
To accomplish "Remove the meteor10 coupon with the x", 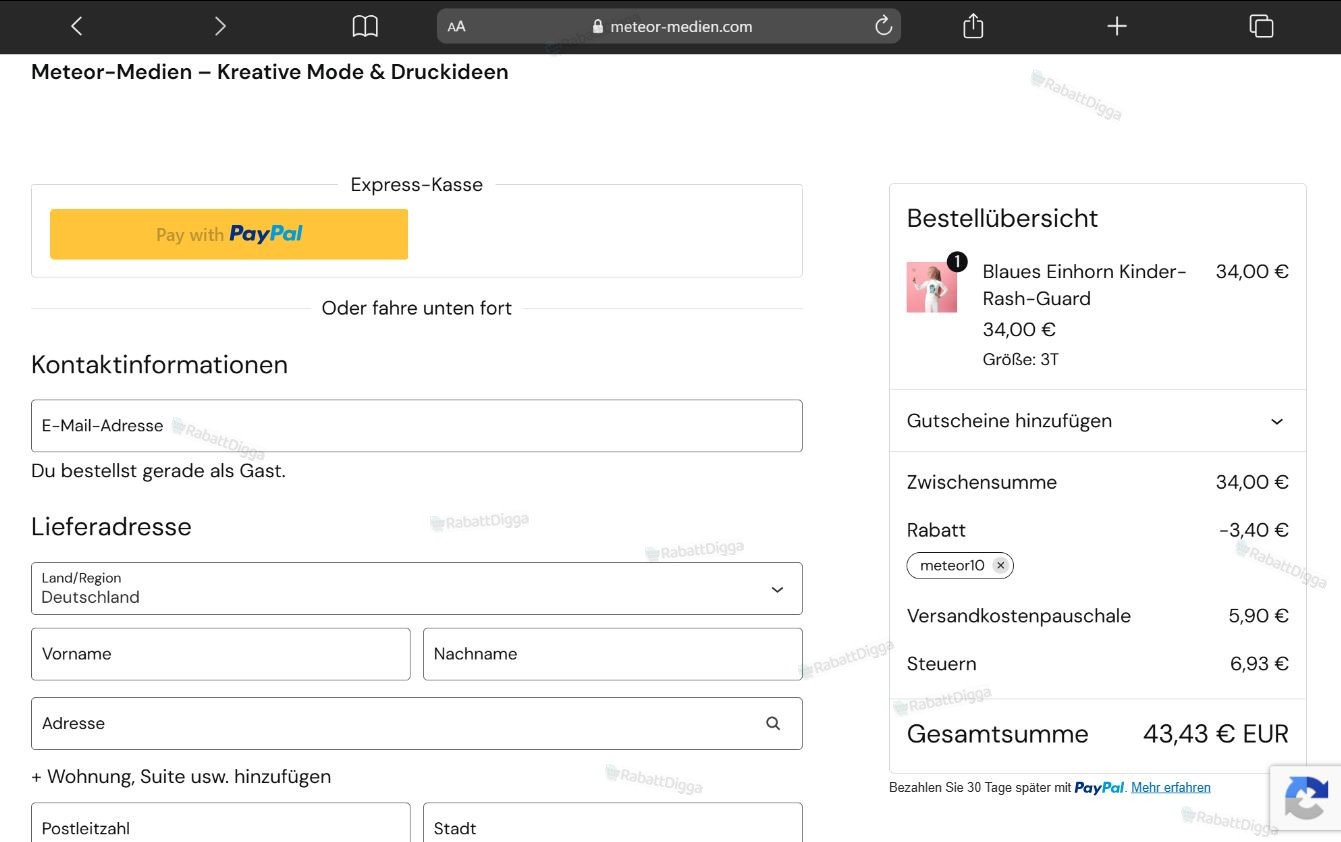I will click(1000, 566).
